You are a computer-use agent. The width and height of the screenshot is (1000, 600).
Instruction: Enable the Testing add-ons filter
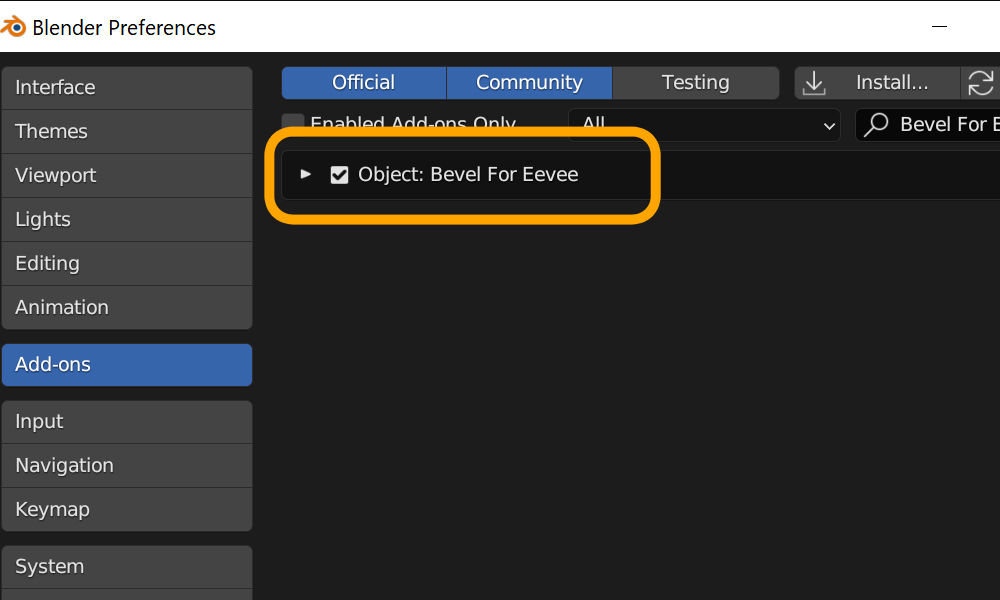click(x=695, y=83)
